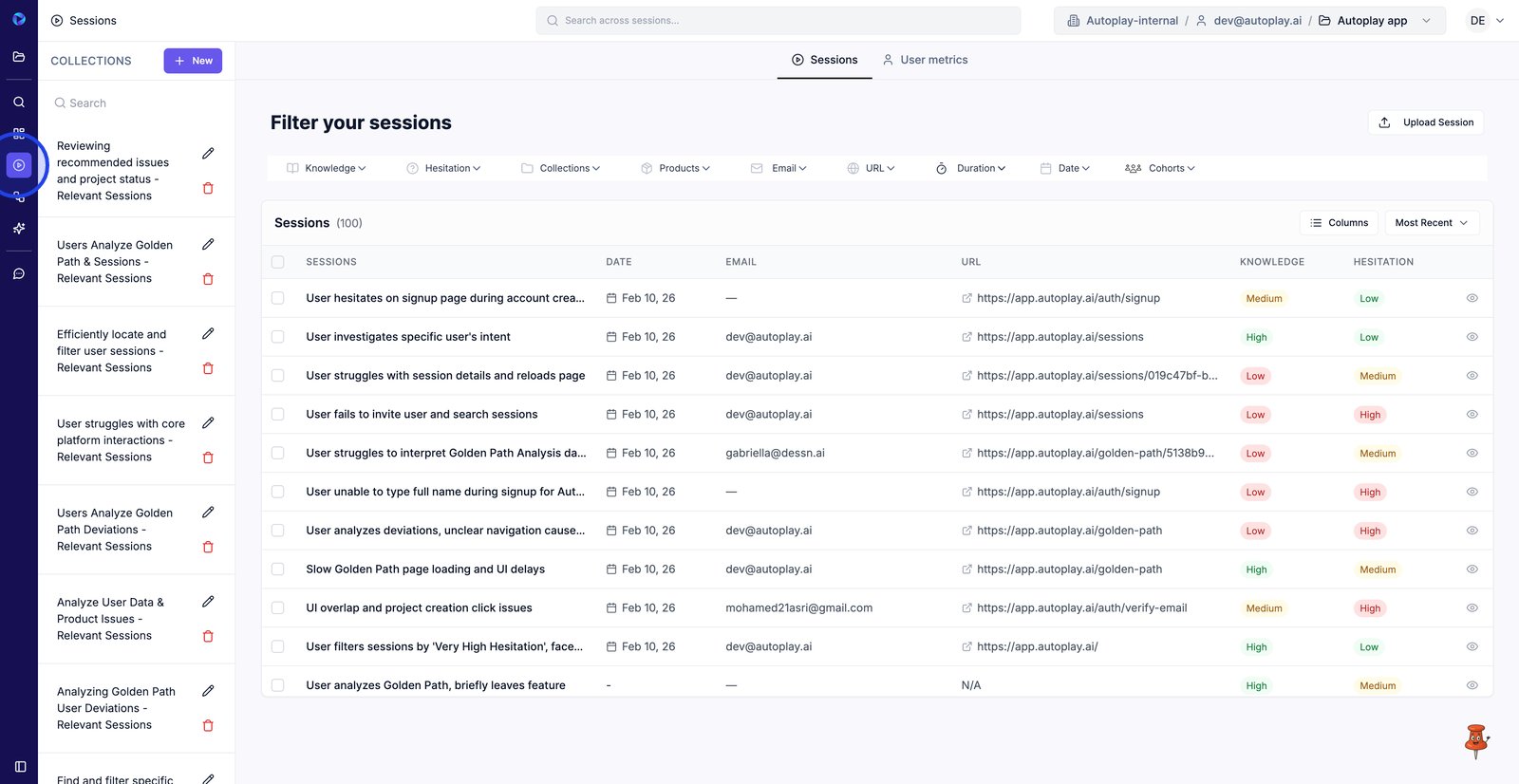Viewport: 1519px width, 784px height.
Task: Open external link icon for auth/verify-email URL
Action: click(966, 608)
